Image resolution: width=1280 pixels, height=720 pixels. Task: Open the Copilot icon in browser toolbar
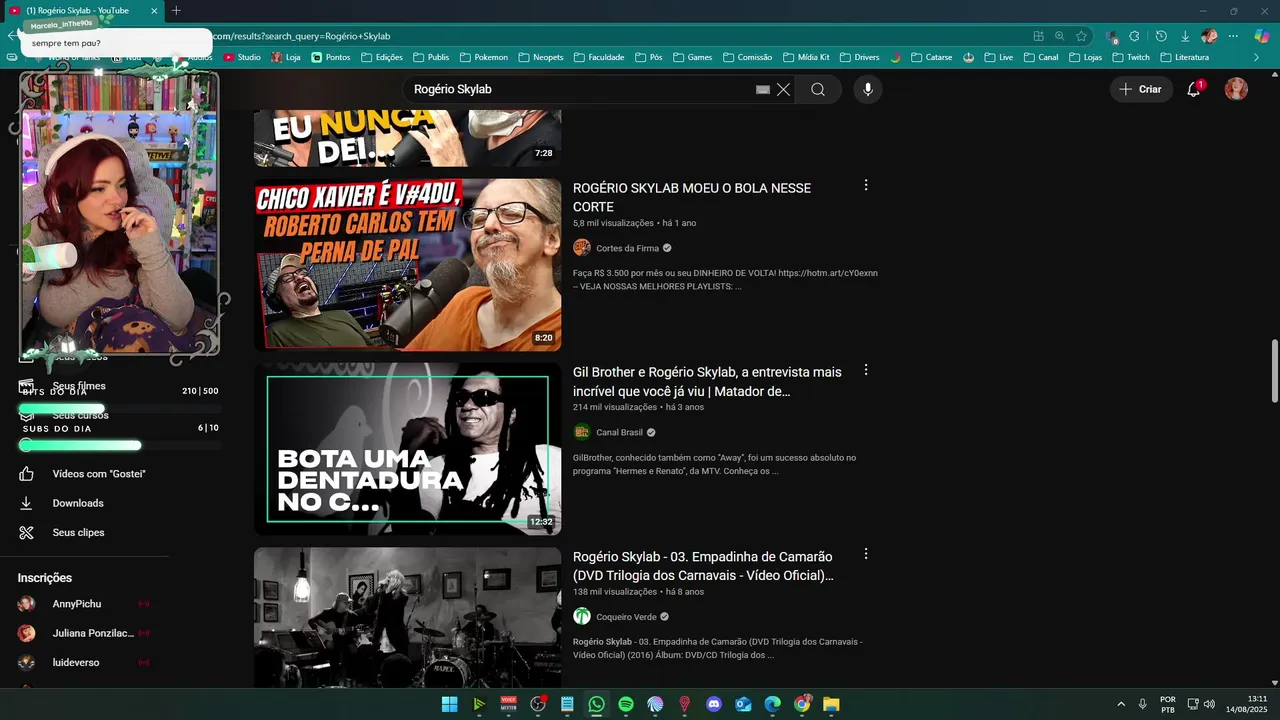[1261, 36]
